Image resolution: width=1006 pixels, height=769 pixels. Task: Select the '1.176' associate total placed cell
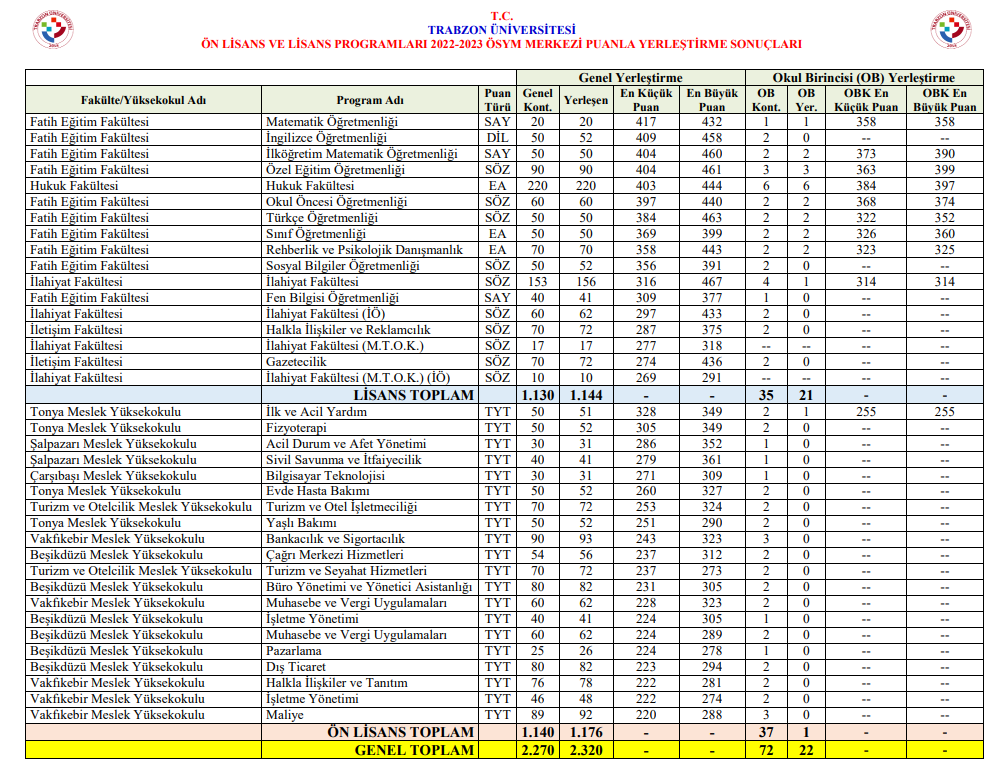[x=586, y=732]
